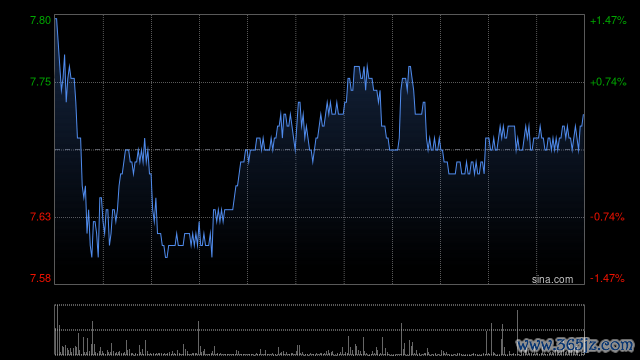Click the 7.80 price axis label
The height and width of the screenshot is (360, 640).
point(40,20)
